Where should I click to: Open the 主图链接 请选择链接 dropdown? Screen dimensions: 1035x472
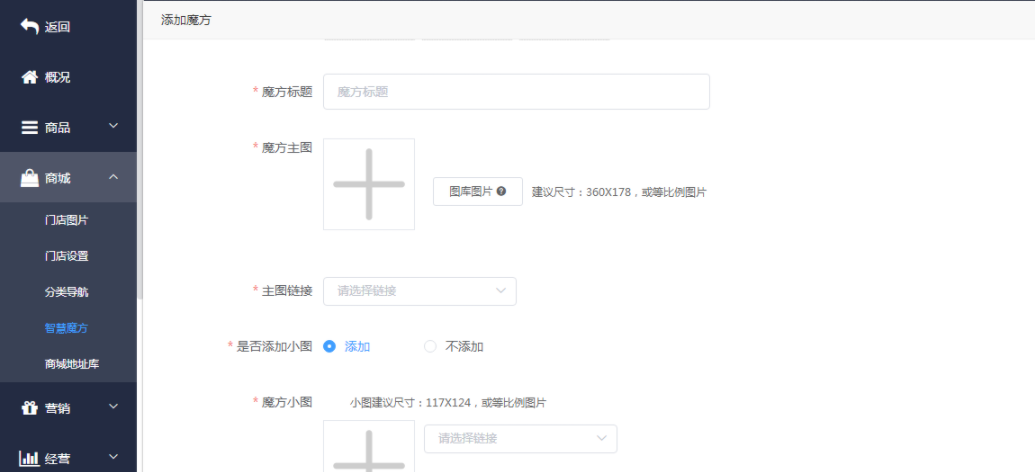420,291
